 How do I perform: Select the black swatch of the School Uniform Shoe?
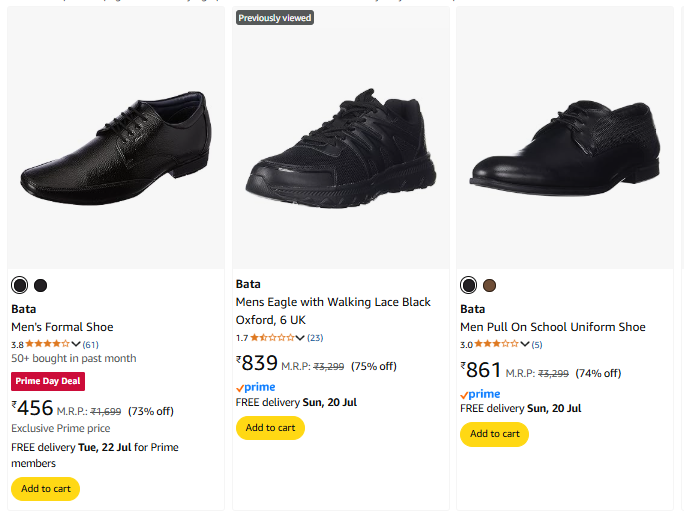tap(469, 286)
